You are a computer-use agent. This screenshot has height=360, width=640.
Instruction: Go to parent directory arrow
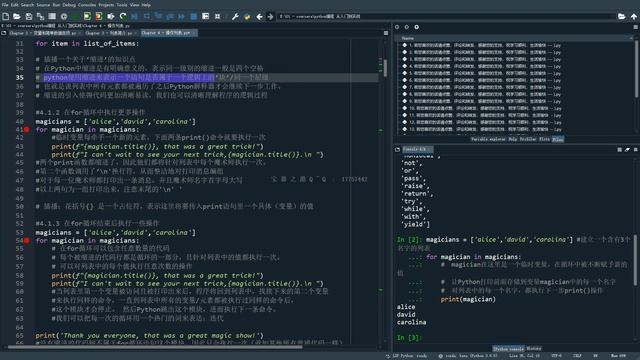(633, 16)
